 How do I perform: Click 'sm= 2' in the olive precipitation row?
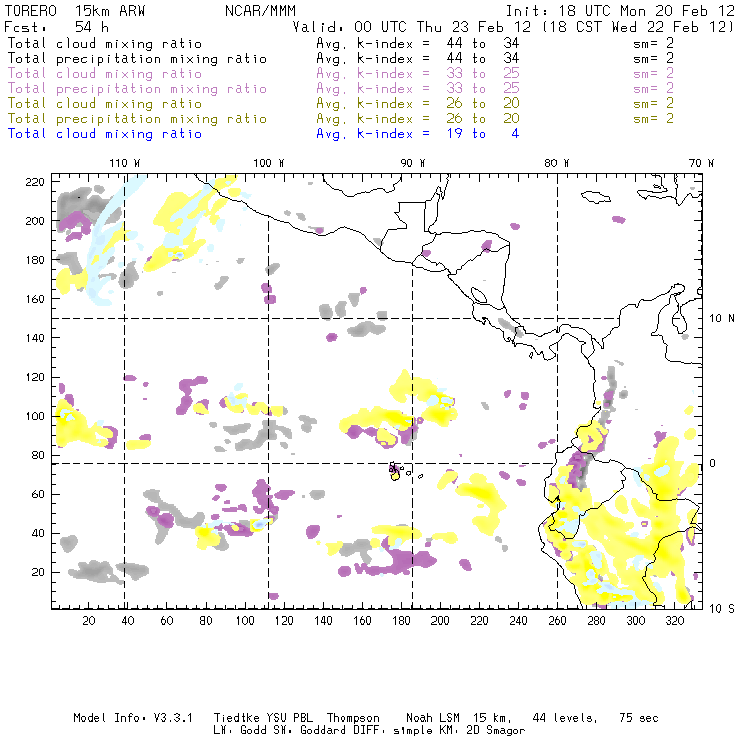click(x=654, y=118)
